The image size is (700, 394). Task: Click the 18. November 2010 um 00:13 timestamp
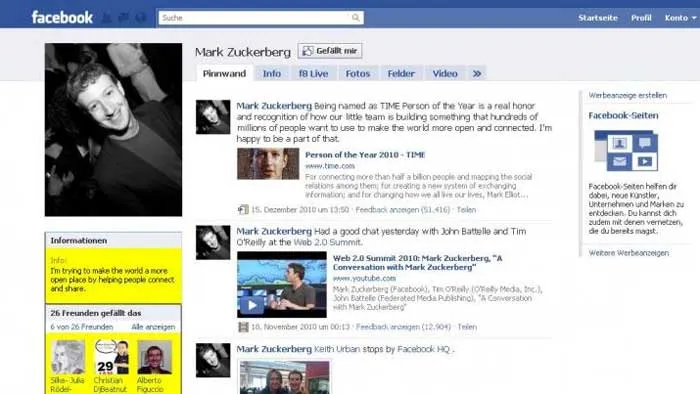[x=300, y=327]
